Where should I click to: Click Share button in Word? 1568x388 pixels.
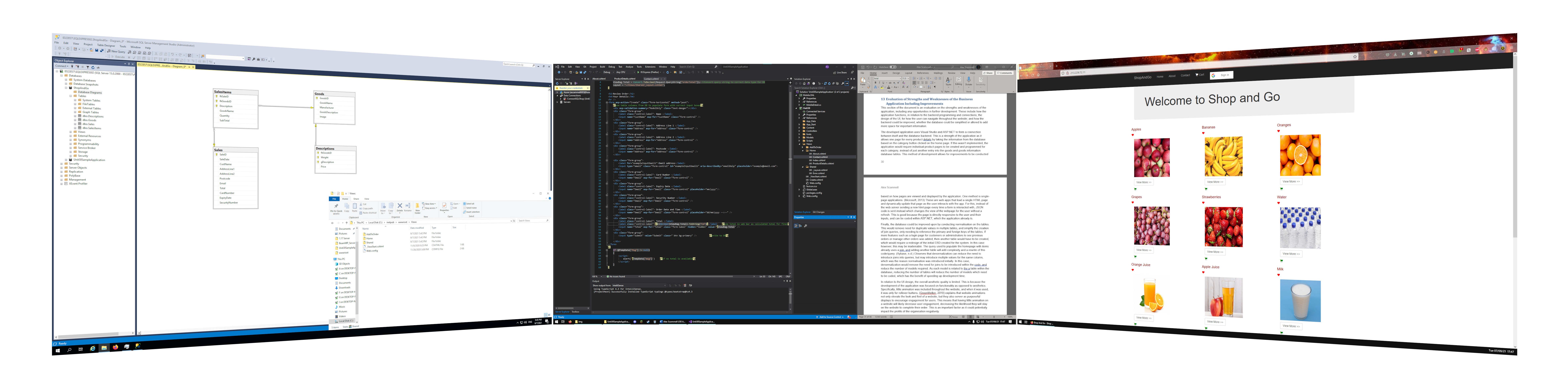pyautogui.click(x=988, y=73)
